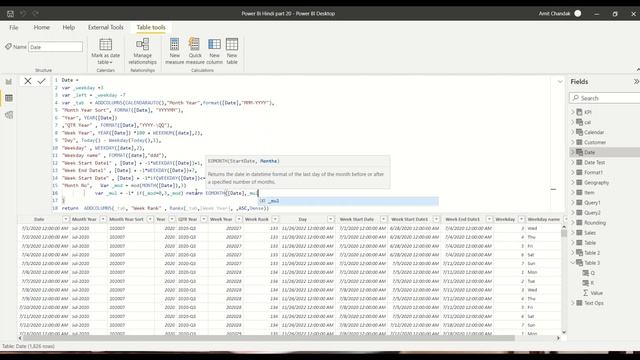Commit the formula with checkmark
Screen dimensions: 640x360
point(41,81)
